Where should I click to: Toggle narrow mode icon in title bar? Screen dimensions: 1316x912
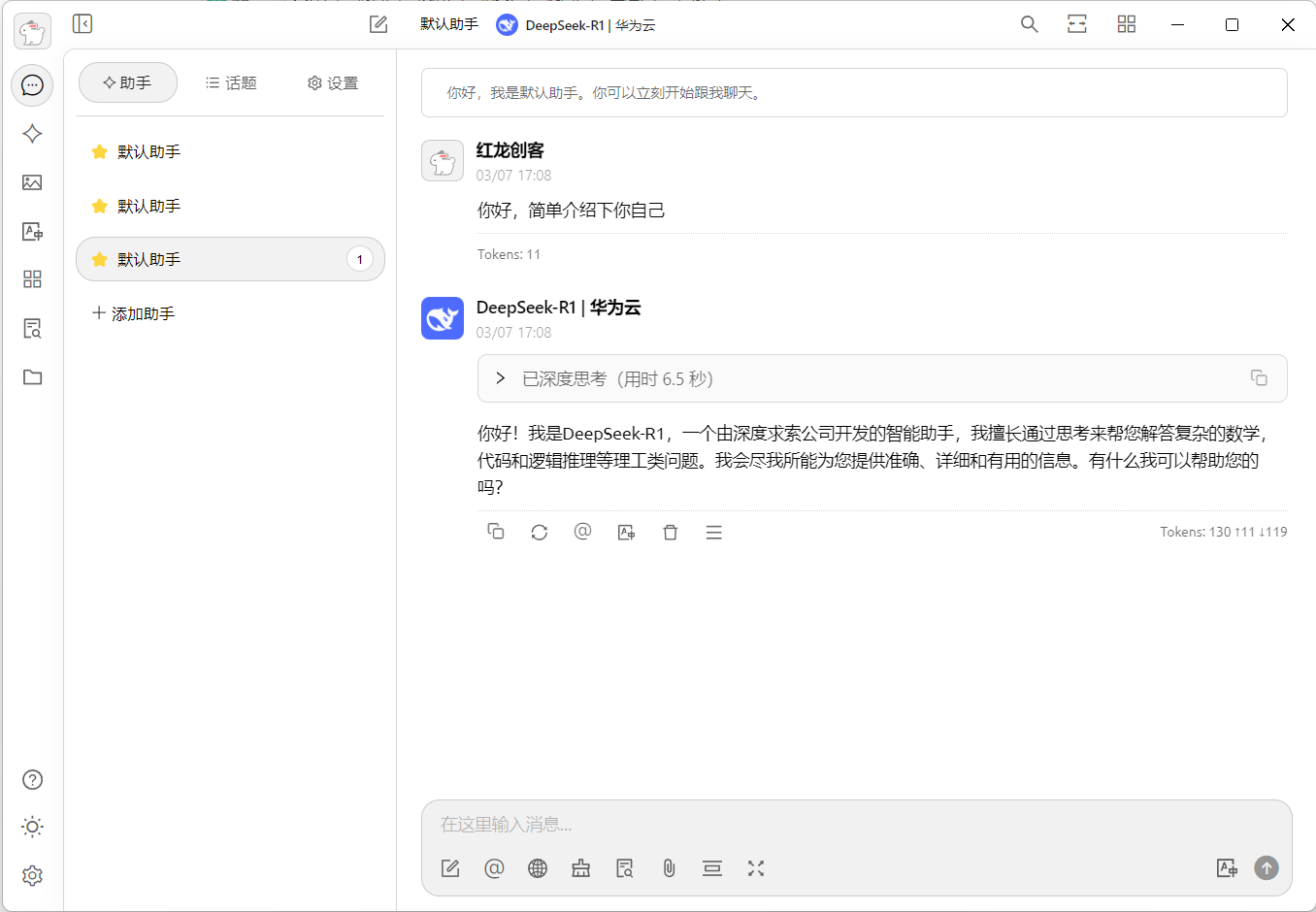pos(1077,24)
